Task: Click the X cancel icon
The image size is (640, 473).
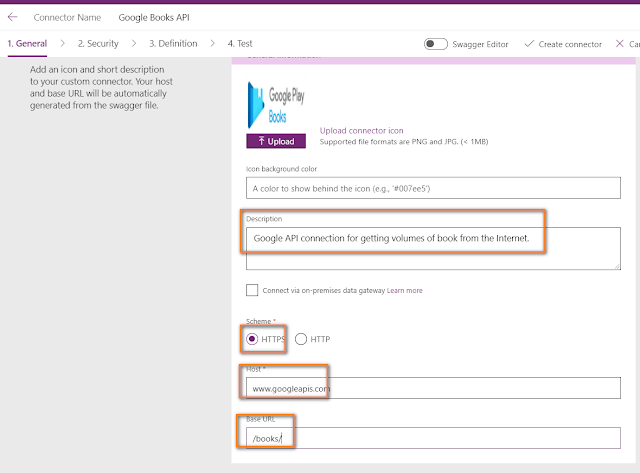Action: (620, 44)
